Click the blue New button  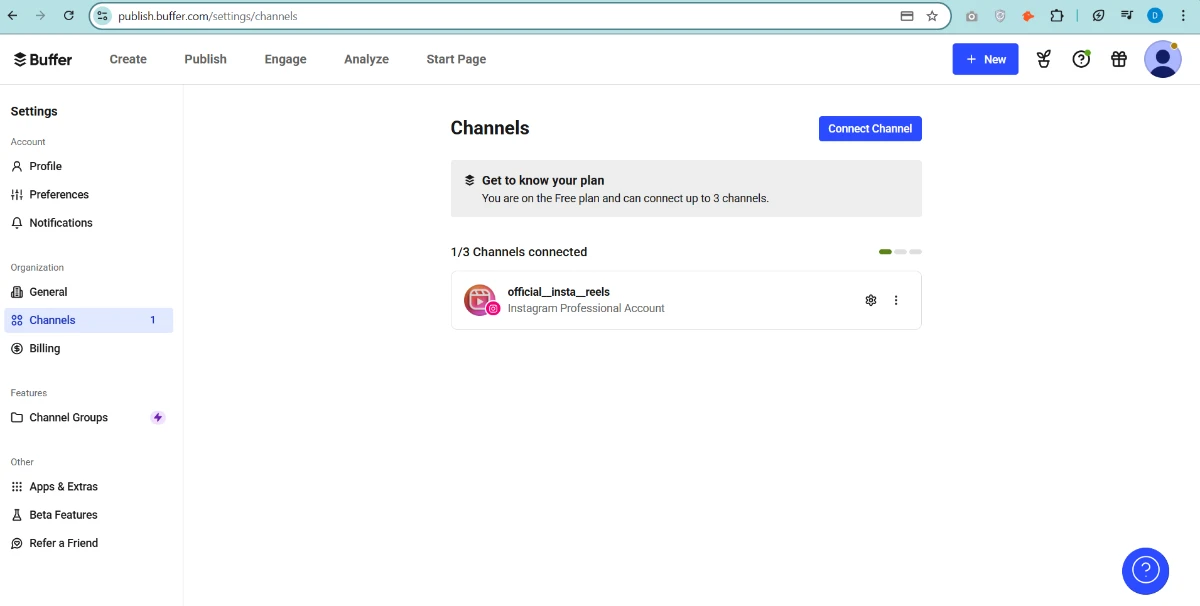click(985, 59)
